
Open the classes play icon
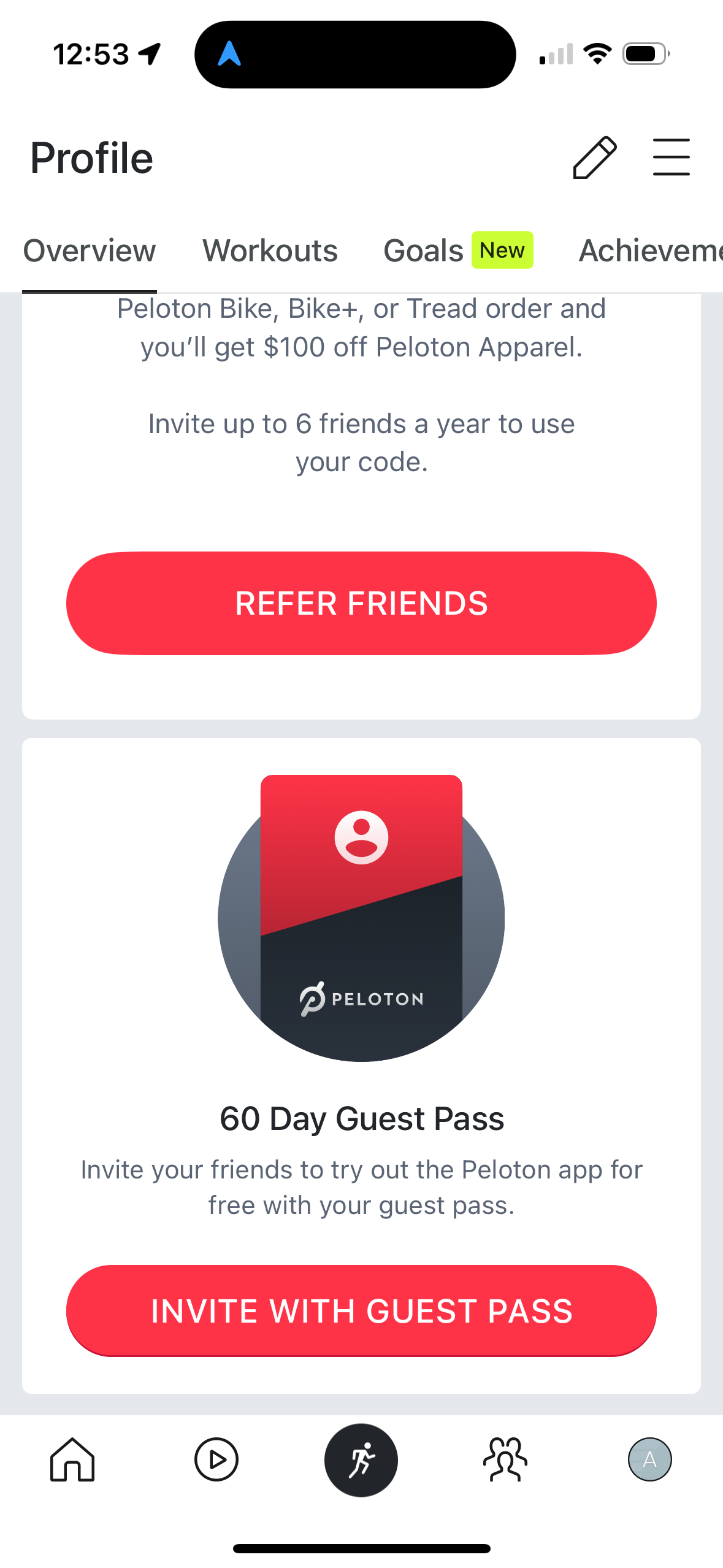point(216,1459)
